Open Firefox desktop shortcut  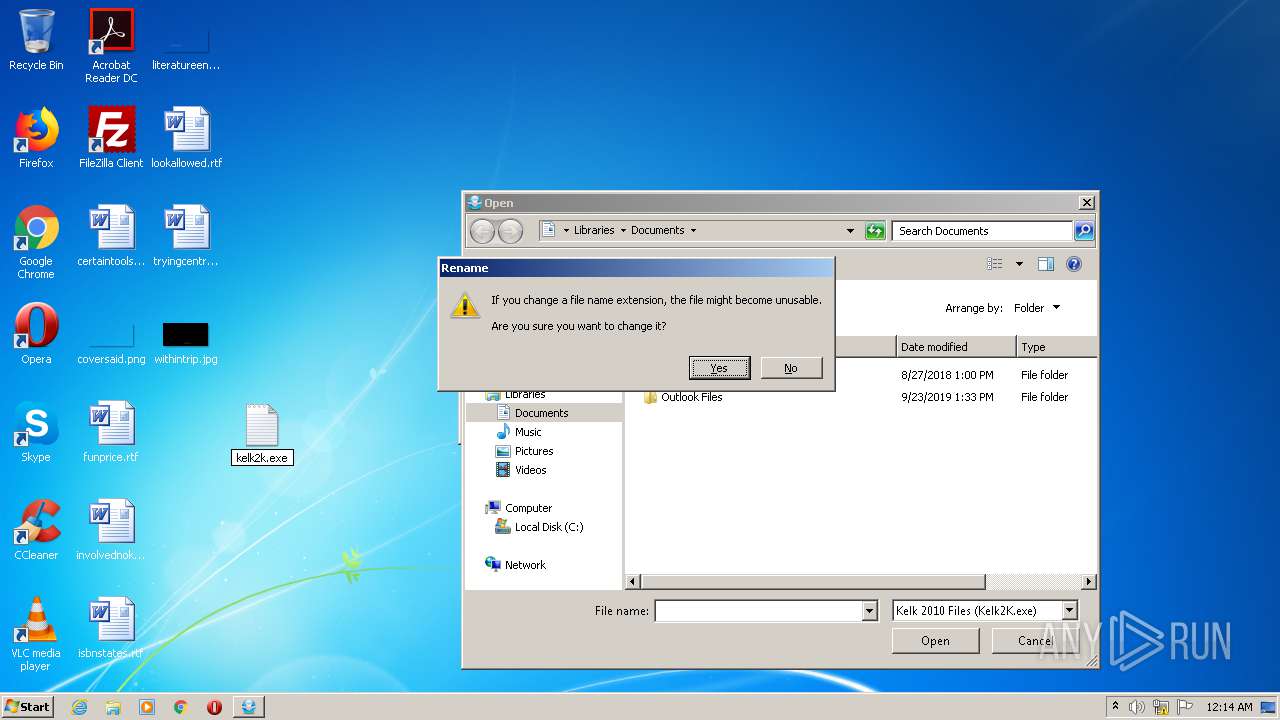36,138
